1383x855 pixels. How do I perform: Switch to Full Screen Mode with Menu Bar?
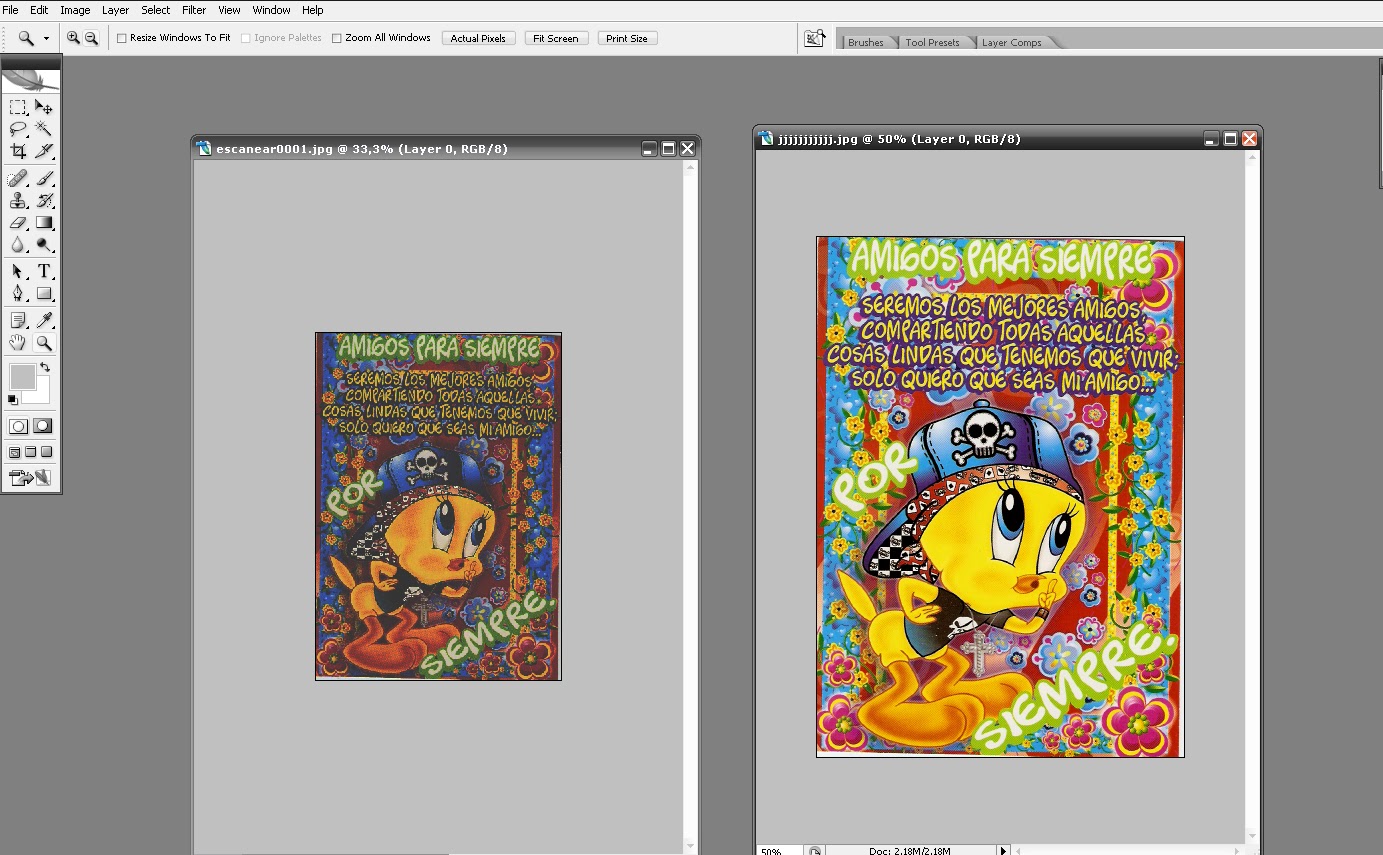coord(31,453)
